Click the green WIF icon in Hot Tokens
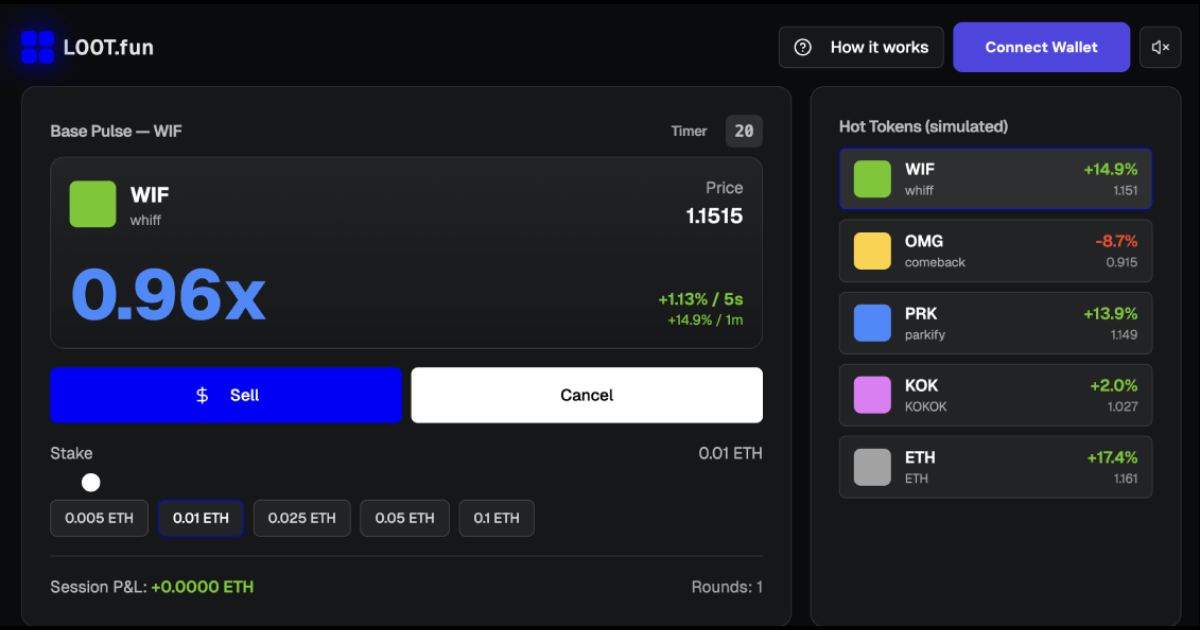The image size is (1200, 630). click(872, 179)
